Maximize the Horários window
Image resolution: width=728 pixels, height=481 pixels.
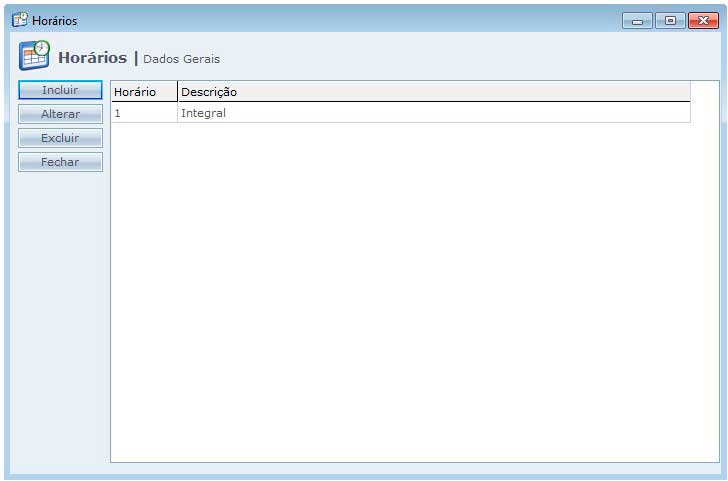point(669,20)
